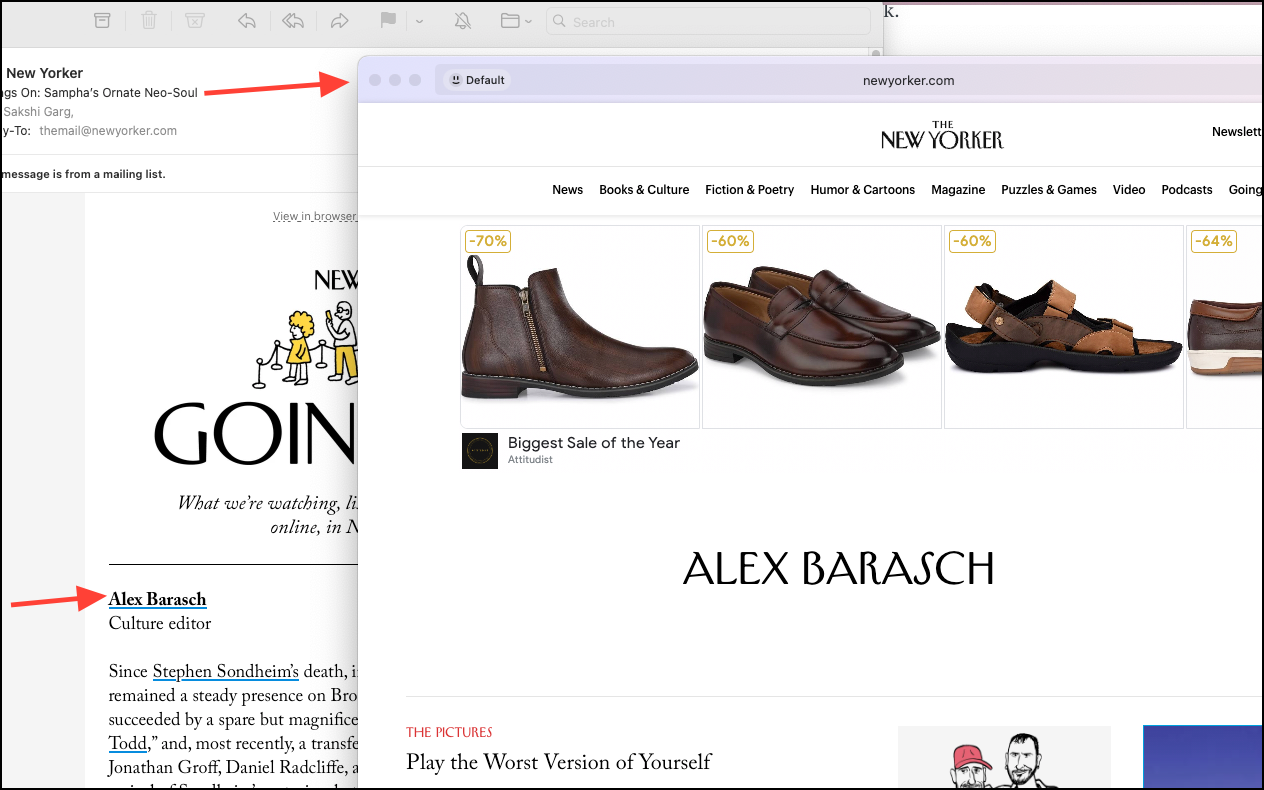Open the Move to folder dropdown in Mail

(x=516, y=21)
